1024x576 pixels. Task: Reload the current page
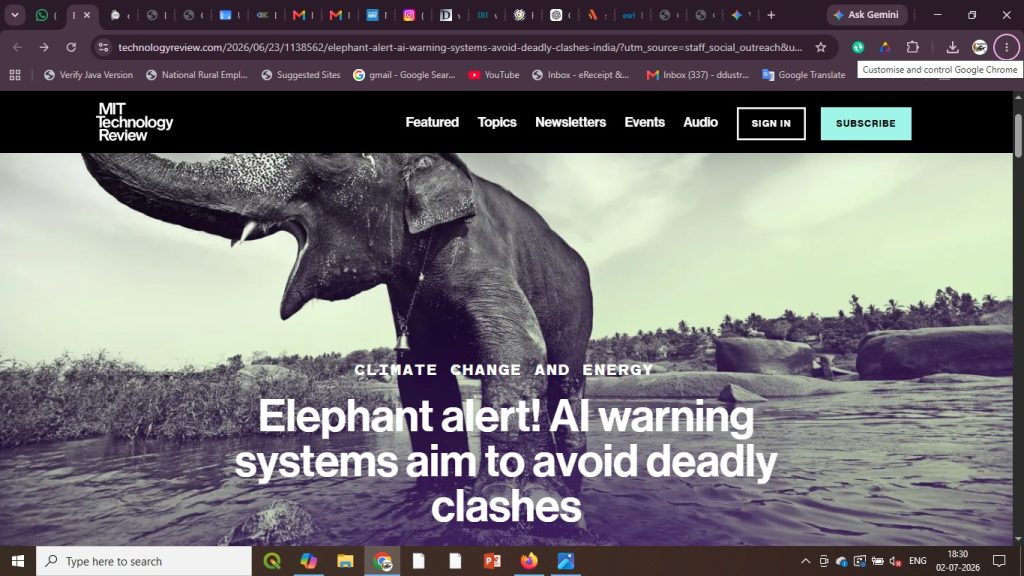tap(71, 47)
